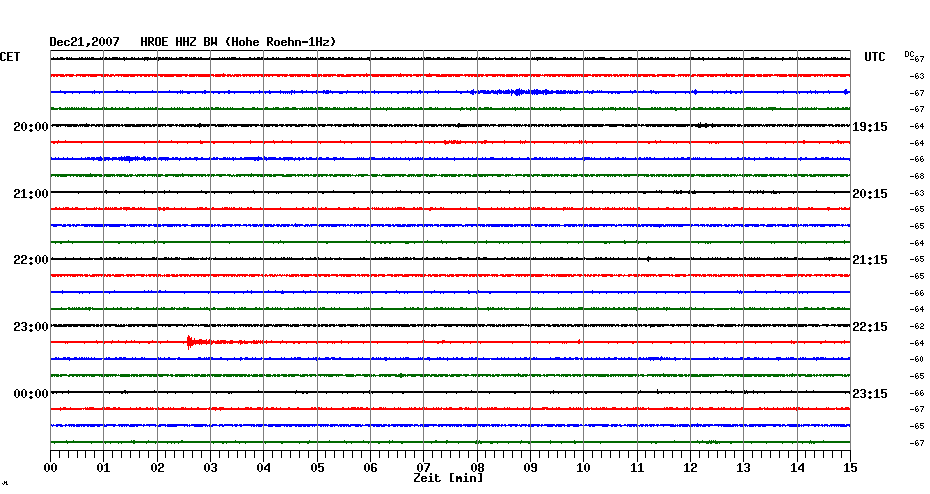The width and height of the screenshot is (930, 494).
Task: Pick minute label '03' on the time axis
Action: tap(211, 468)
